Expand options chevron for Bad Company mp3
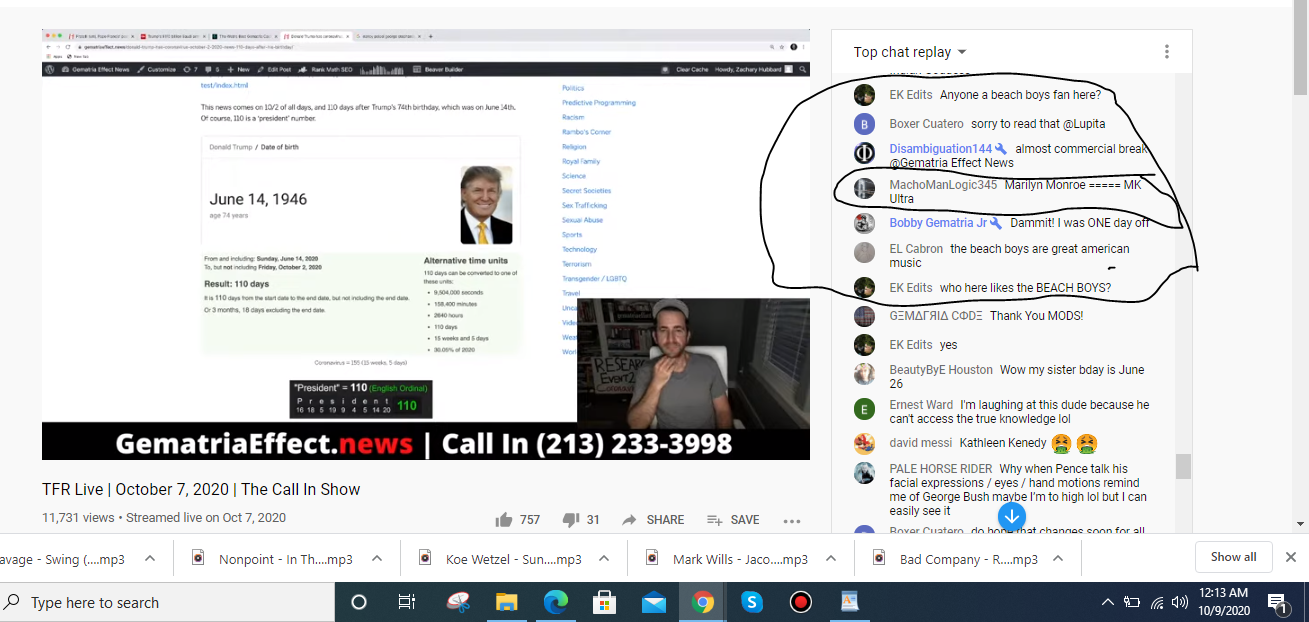 [1058, 559]
